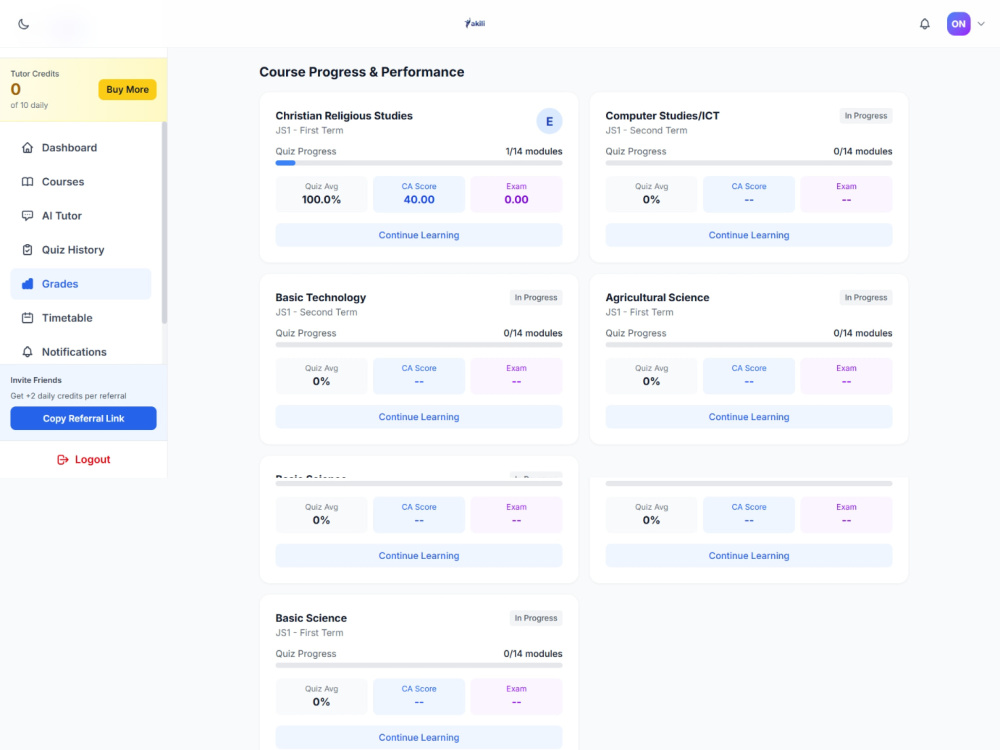Click the Exam 0.00 value

(x=516, y=200)
